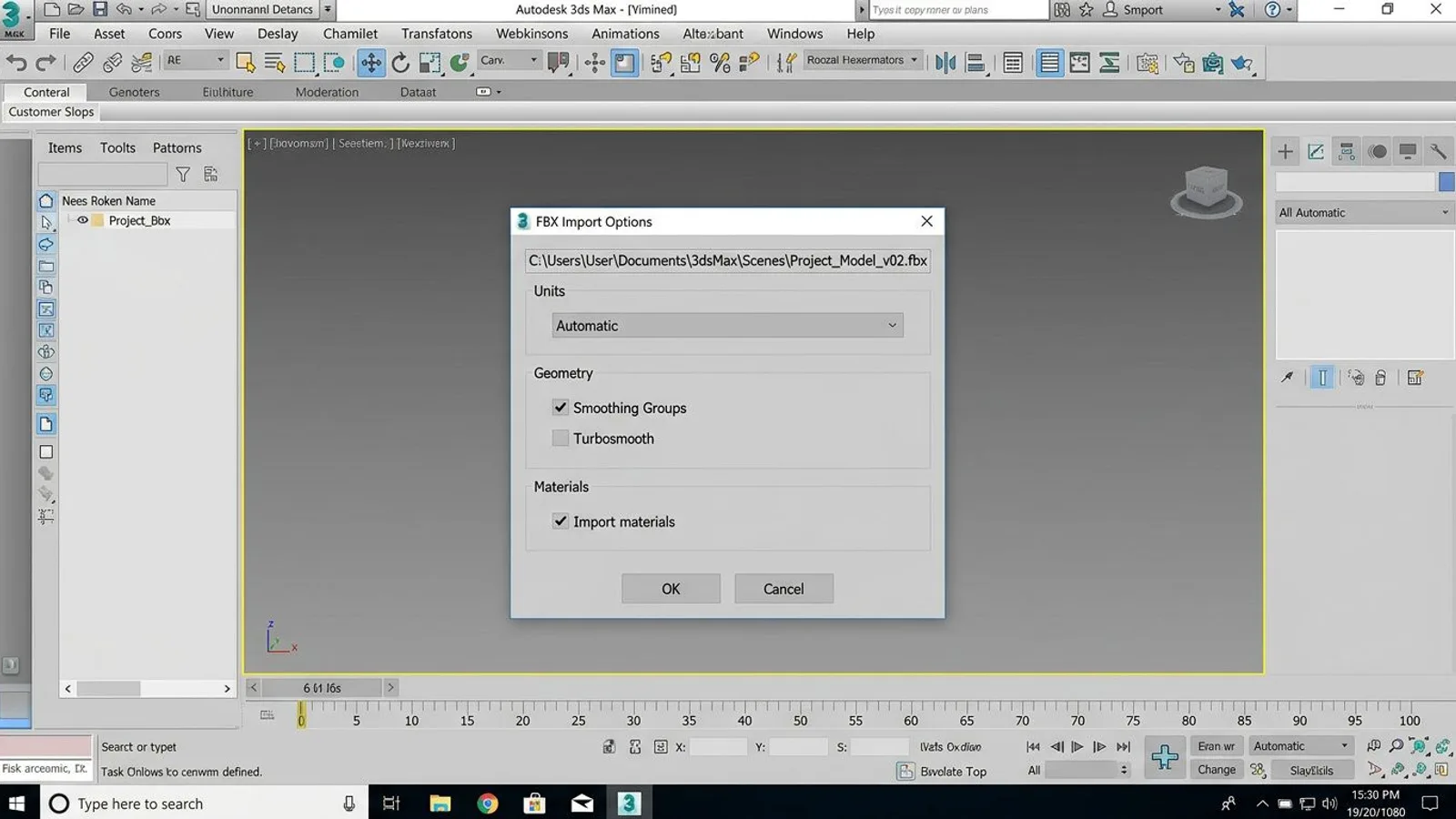The height and width of the screenshot is (819, 1456).
Task: Click the Play animation button
Action: 1077,746
